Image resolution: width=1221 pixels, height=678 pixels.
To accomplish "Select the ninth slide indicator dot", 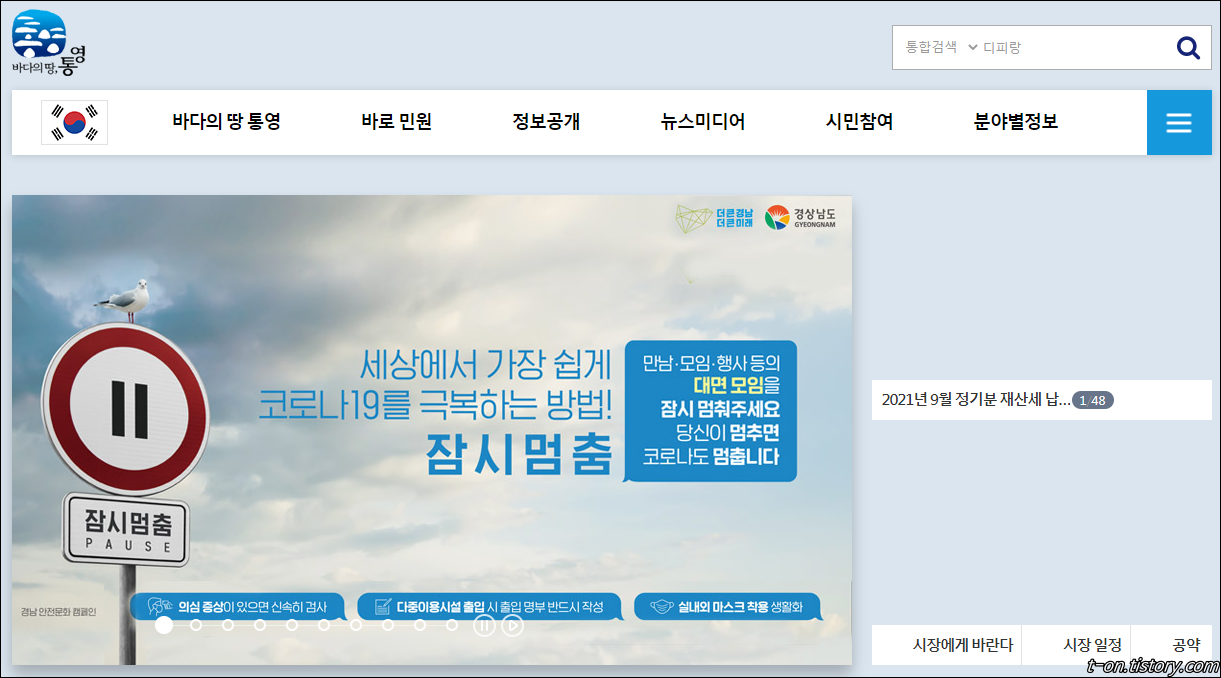I will [420, 625].
